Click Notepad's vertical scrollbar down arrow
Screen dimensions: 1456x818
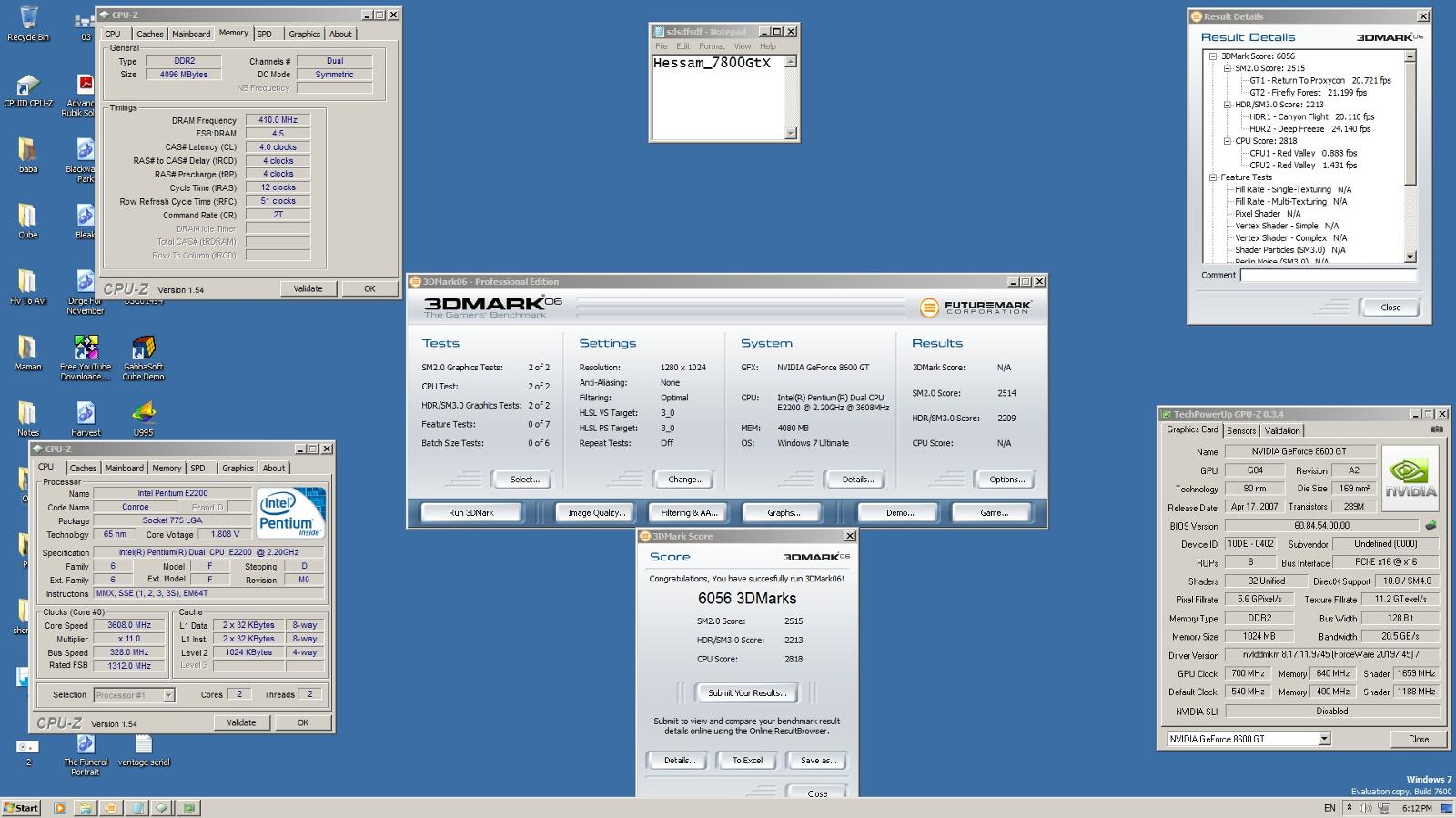[790, 133]
